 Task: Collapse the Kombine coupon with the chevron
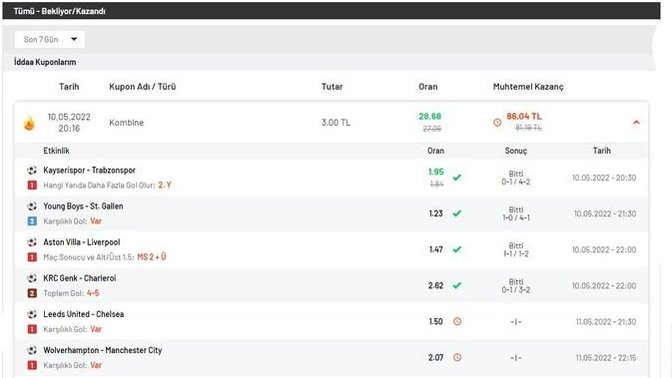[x=636, y=123]
